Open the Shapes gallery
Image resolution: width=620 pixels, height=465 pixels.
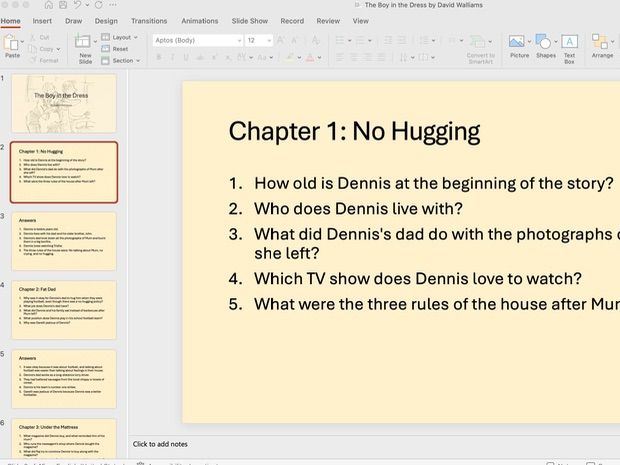coord(545,47)
